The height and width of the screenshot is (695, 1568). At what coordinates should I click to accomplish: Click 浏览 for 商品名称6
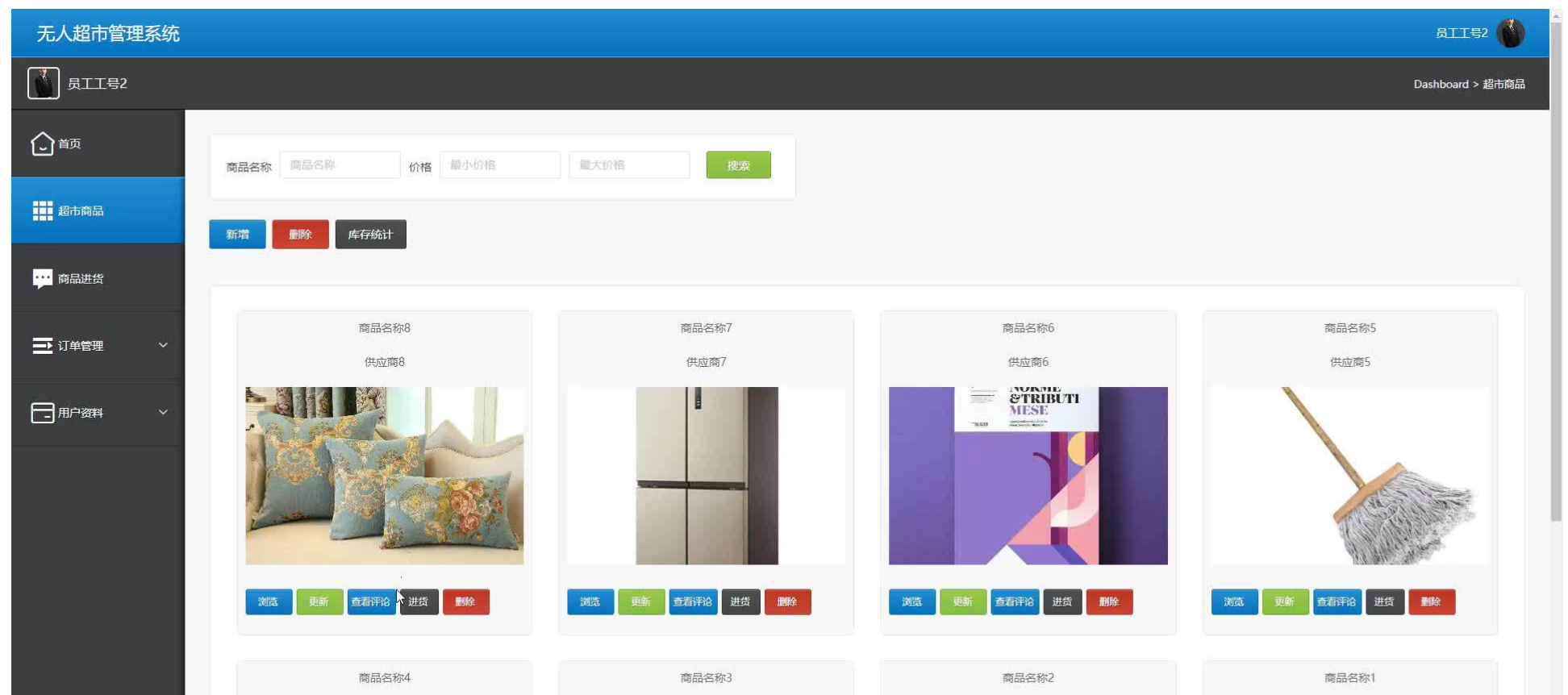(x=912, y=601)
